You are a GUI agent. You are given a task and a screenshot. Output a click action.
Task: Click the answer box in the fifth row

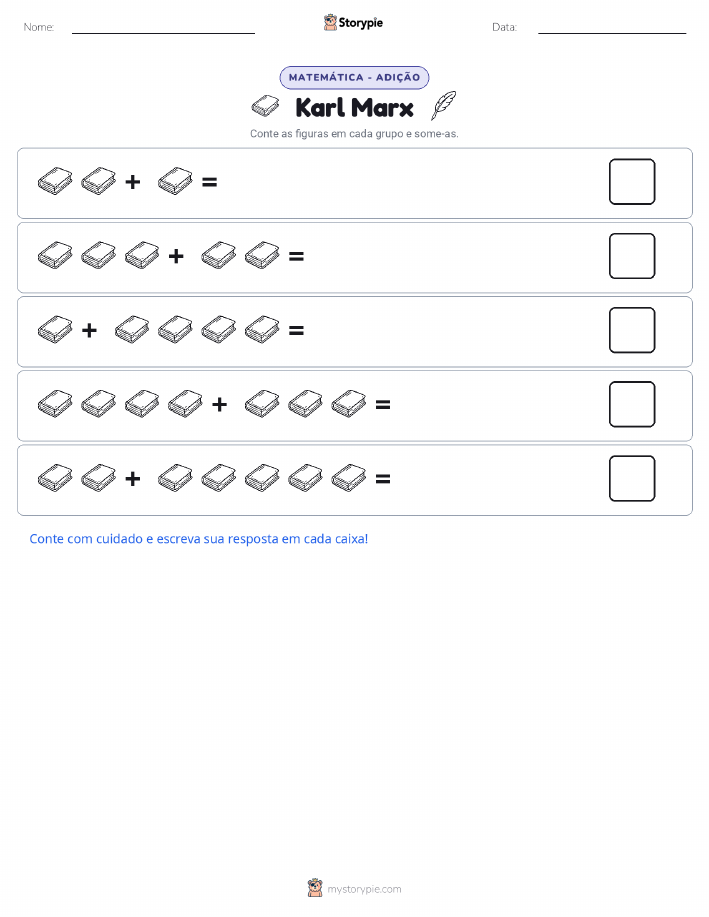pyautogui.click(x=632, y=478)
